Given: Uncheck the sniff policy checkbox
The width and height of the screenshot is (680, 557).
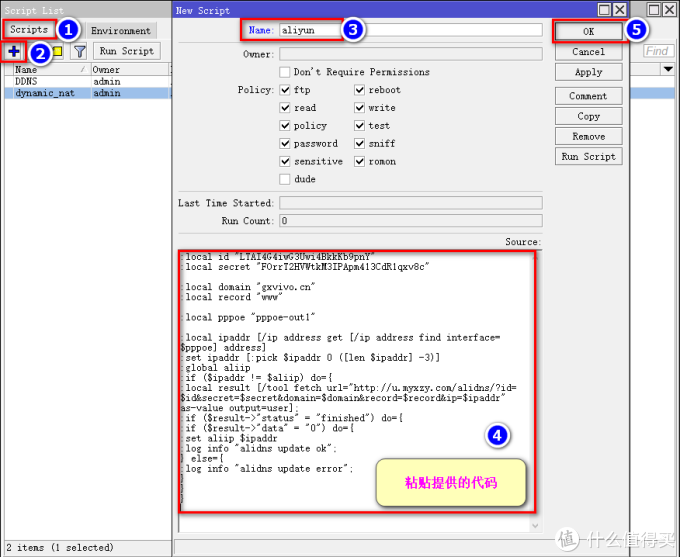Looking at the screenshot, I should coord(359,143).
